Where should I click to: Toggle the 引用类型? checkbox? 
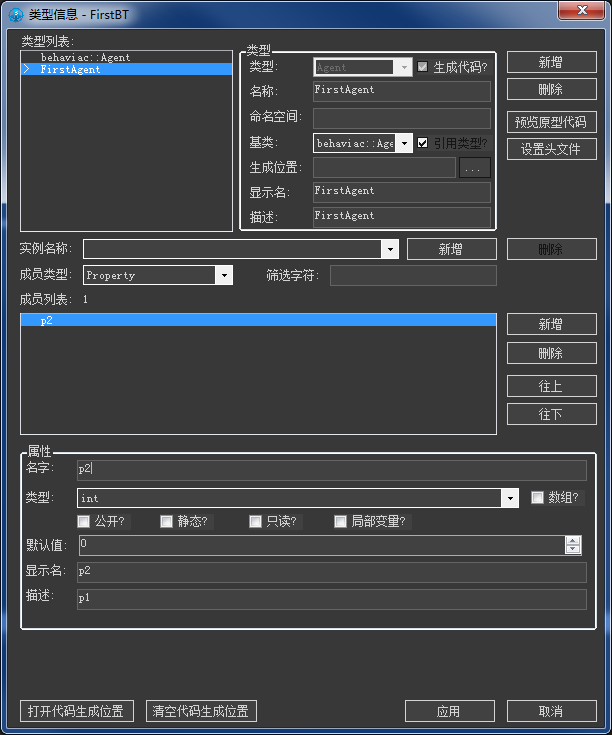click(423, 143)
